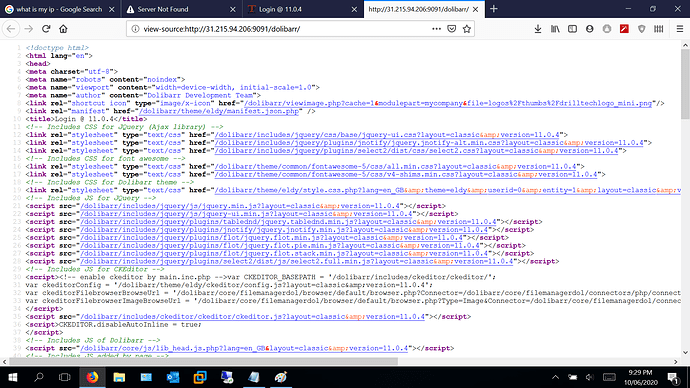Close the Login @ 11.0.4 tab
Screen dimensions: 690x388
(354, 9)
